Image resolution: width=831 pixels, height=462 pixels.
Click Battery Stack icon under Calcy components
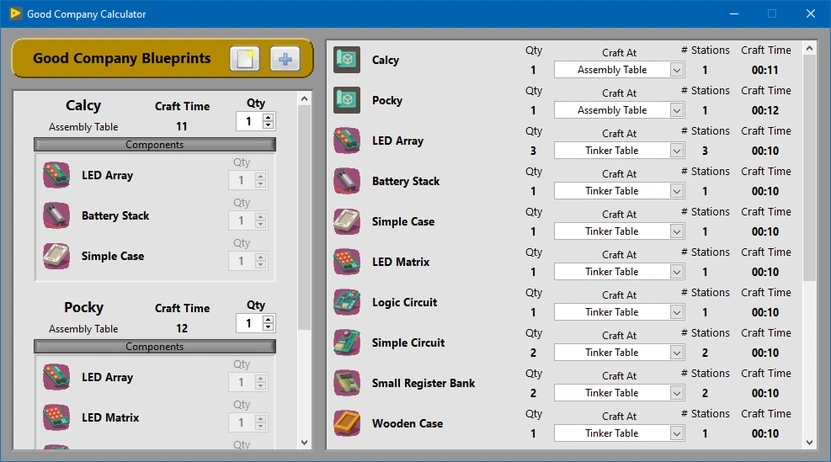pos(56,216)
